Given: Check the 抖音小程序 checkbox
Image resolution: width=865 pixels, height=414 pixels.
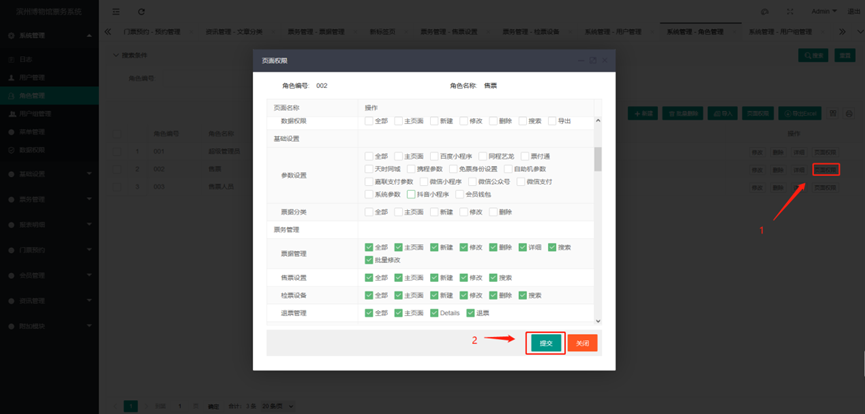Looking at the screenshot, I should (411, 194).
